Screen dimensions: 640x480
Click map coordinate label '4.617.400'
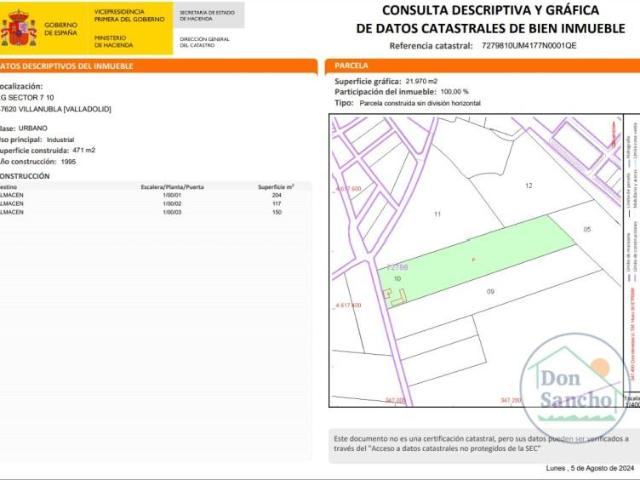(348, 305)
